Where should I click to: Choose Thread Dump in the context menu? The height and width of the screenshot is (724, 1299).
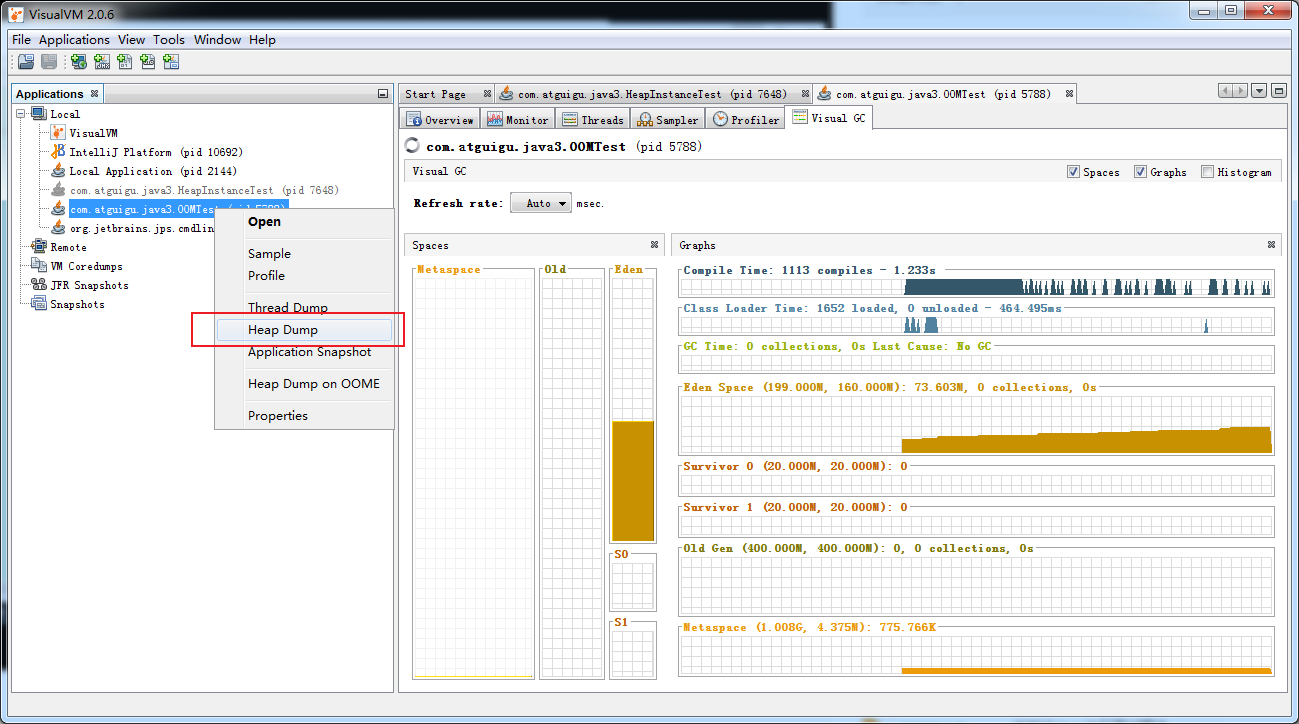tap(305, 308)
